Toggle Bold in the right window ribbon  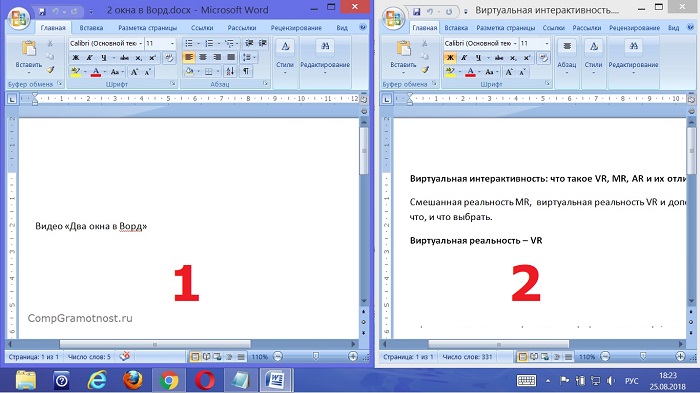point(450,58)
